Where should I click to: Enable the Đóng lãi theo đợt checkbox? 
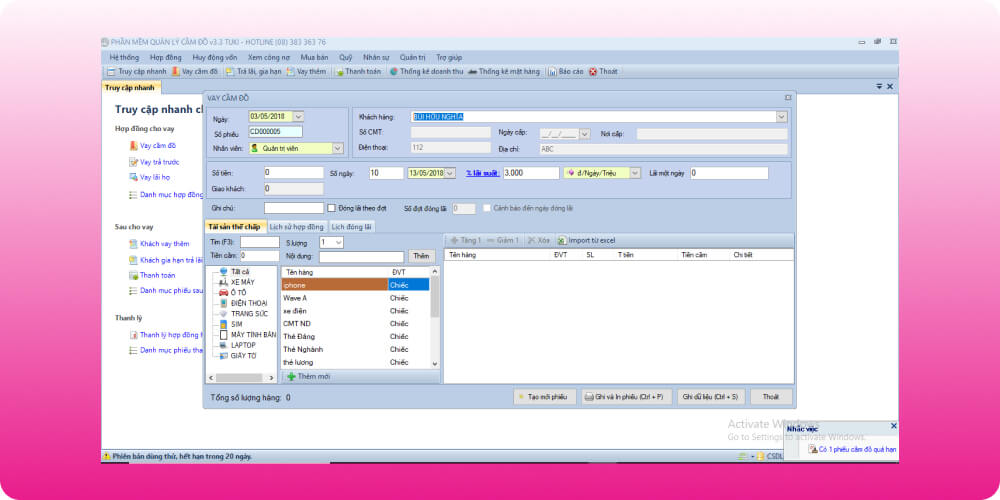(332, 208)
